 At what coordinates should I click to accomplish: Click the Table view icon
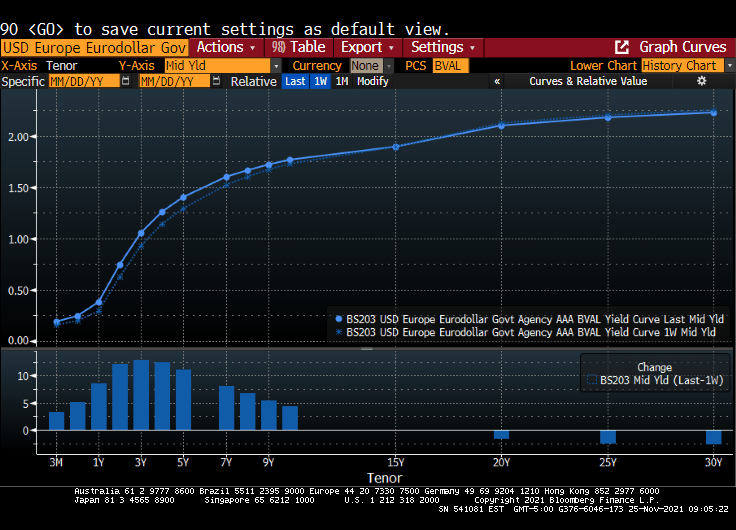point(279,47)
